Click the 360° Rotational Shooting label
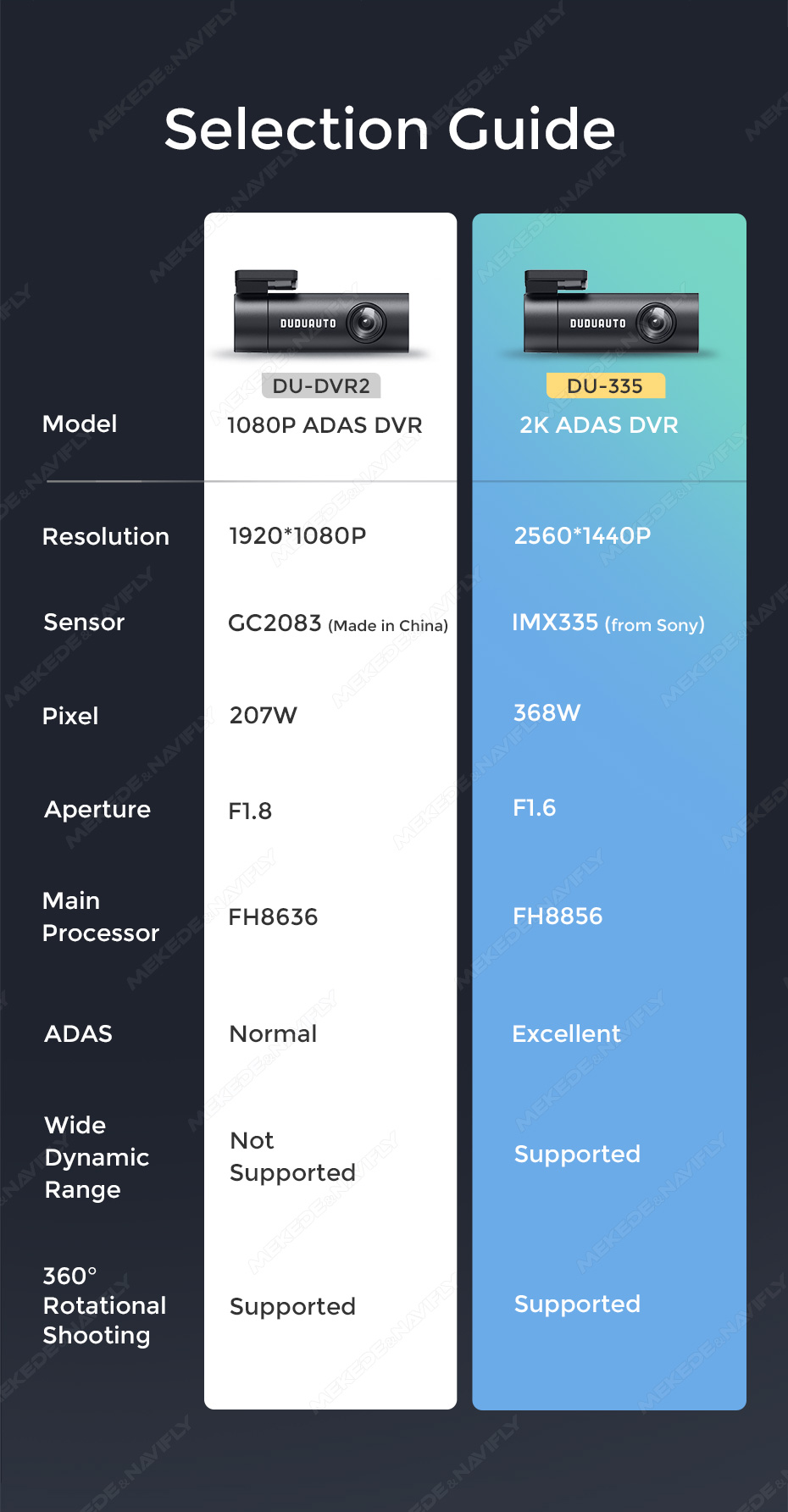 pyautogui.click(x=104, y=1305)
